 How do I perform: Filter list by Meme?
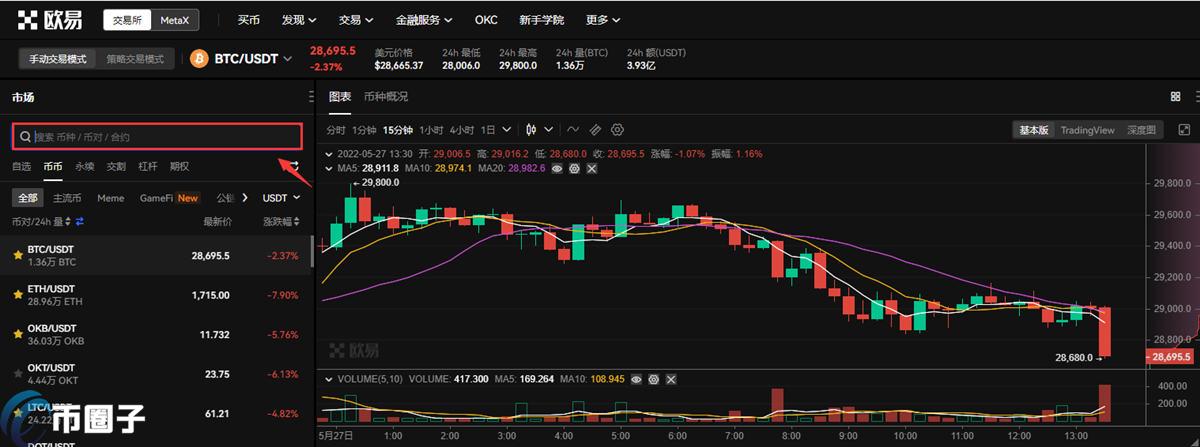[x=111, y=198]
